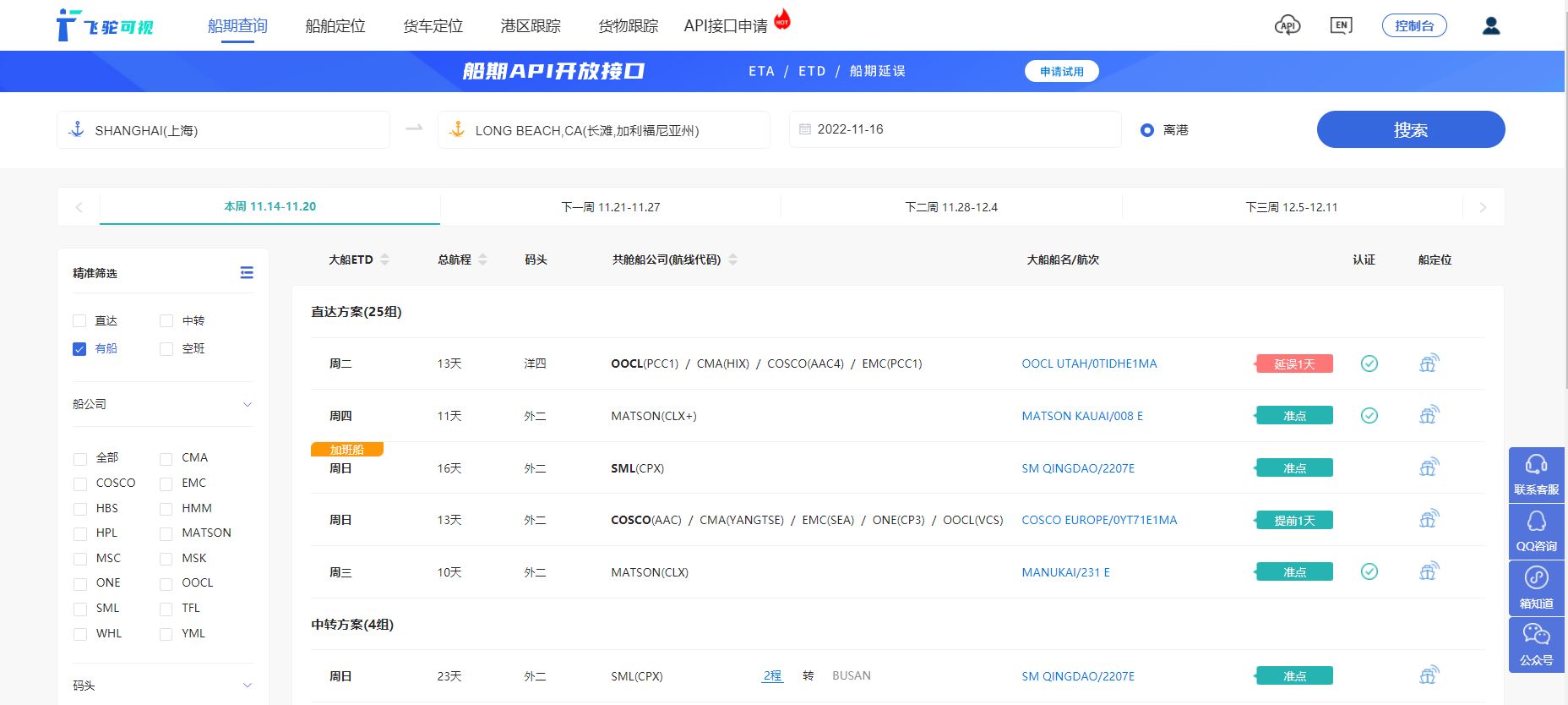
Task: Open the user profile icon
Action: pos(1491,25)
